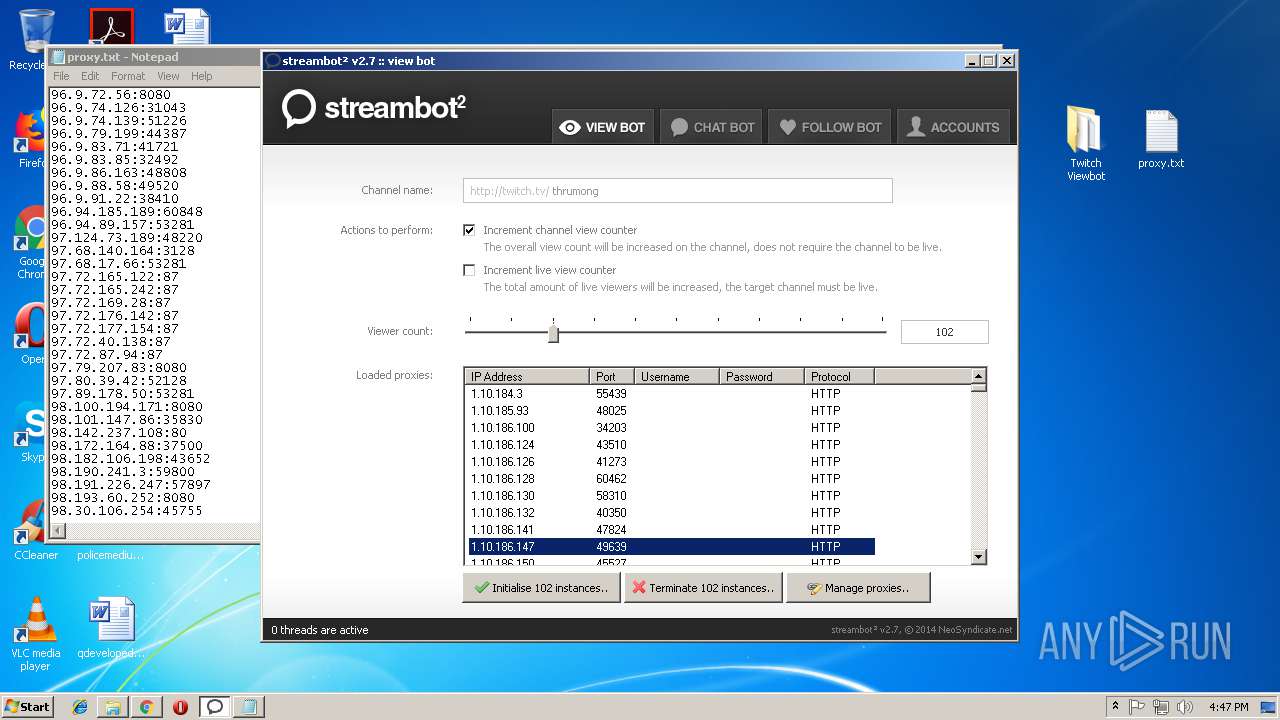Click the taskbar clock showing 4:47 PM
This screenshot has height=720, width=1280.
tap(1228, 707)
